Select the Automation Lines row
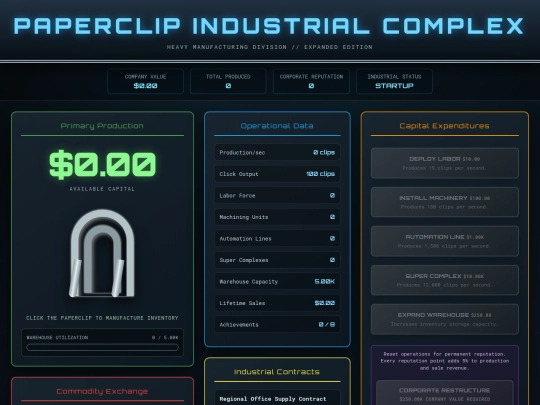 pos(277,238)
